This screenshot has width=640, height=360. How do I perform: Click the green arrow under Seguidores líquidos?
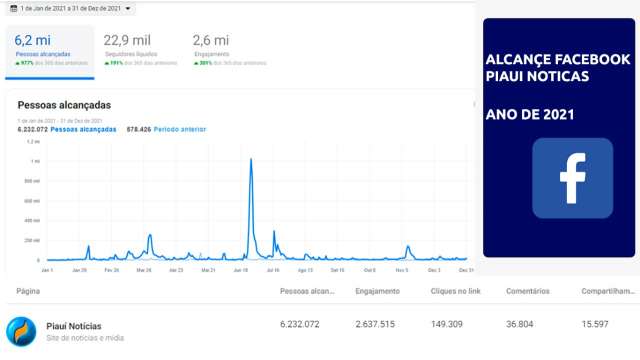tap(107, 63)
